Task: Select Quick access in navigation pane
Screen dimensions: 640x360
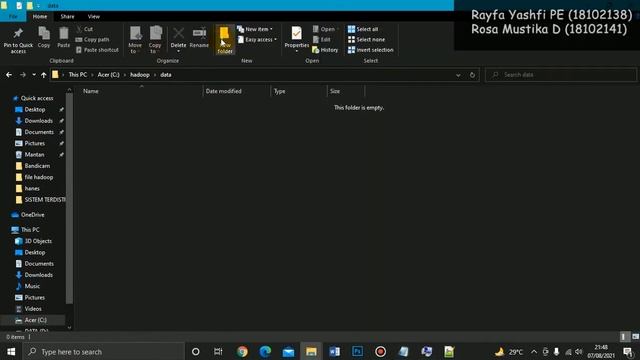Action: (37, 98)
